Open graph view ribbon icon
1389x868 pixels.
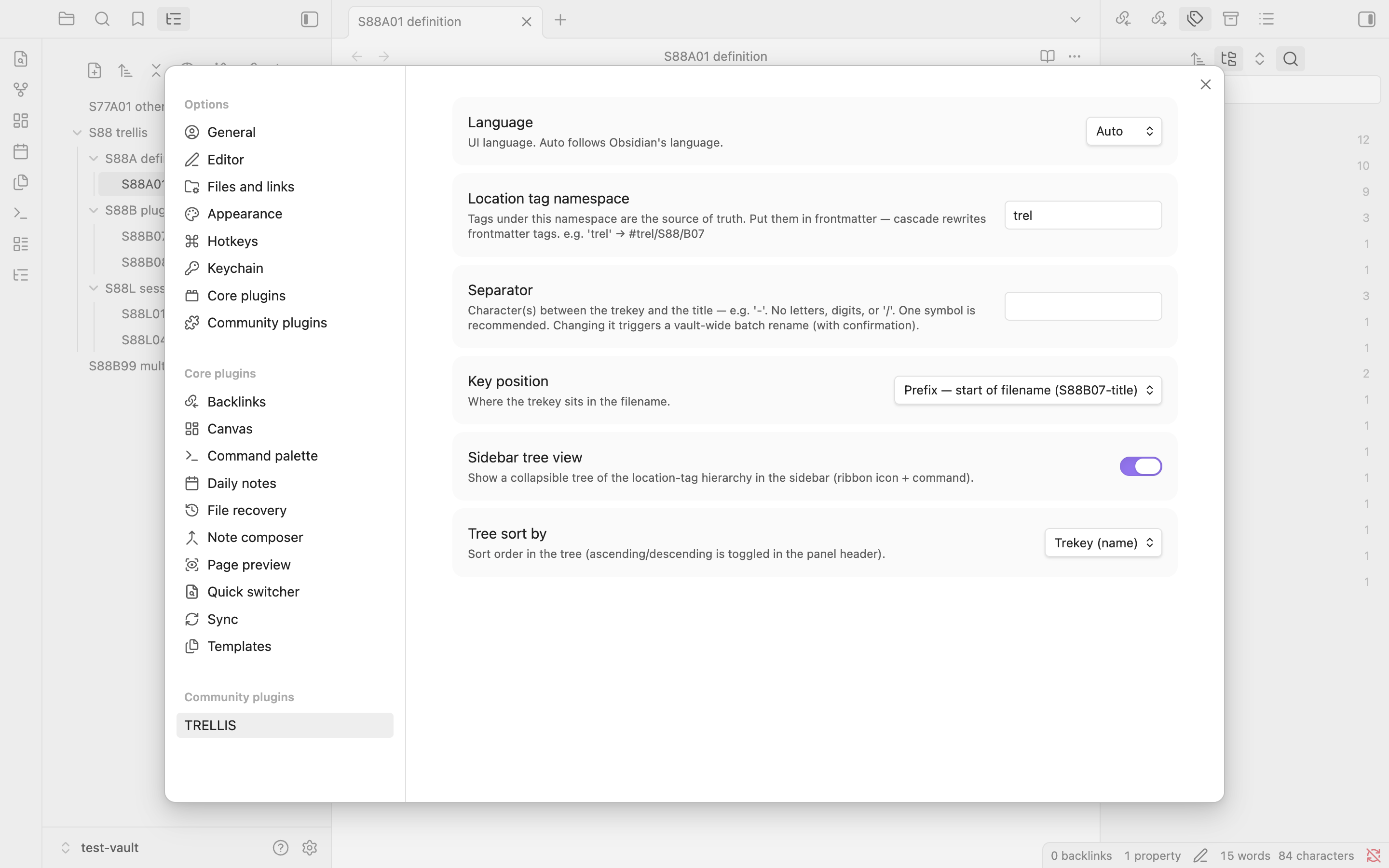(x=21, y=90)
